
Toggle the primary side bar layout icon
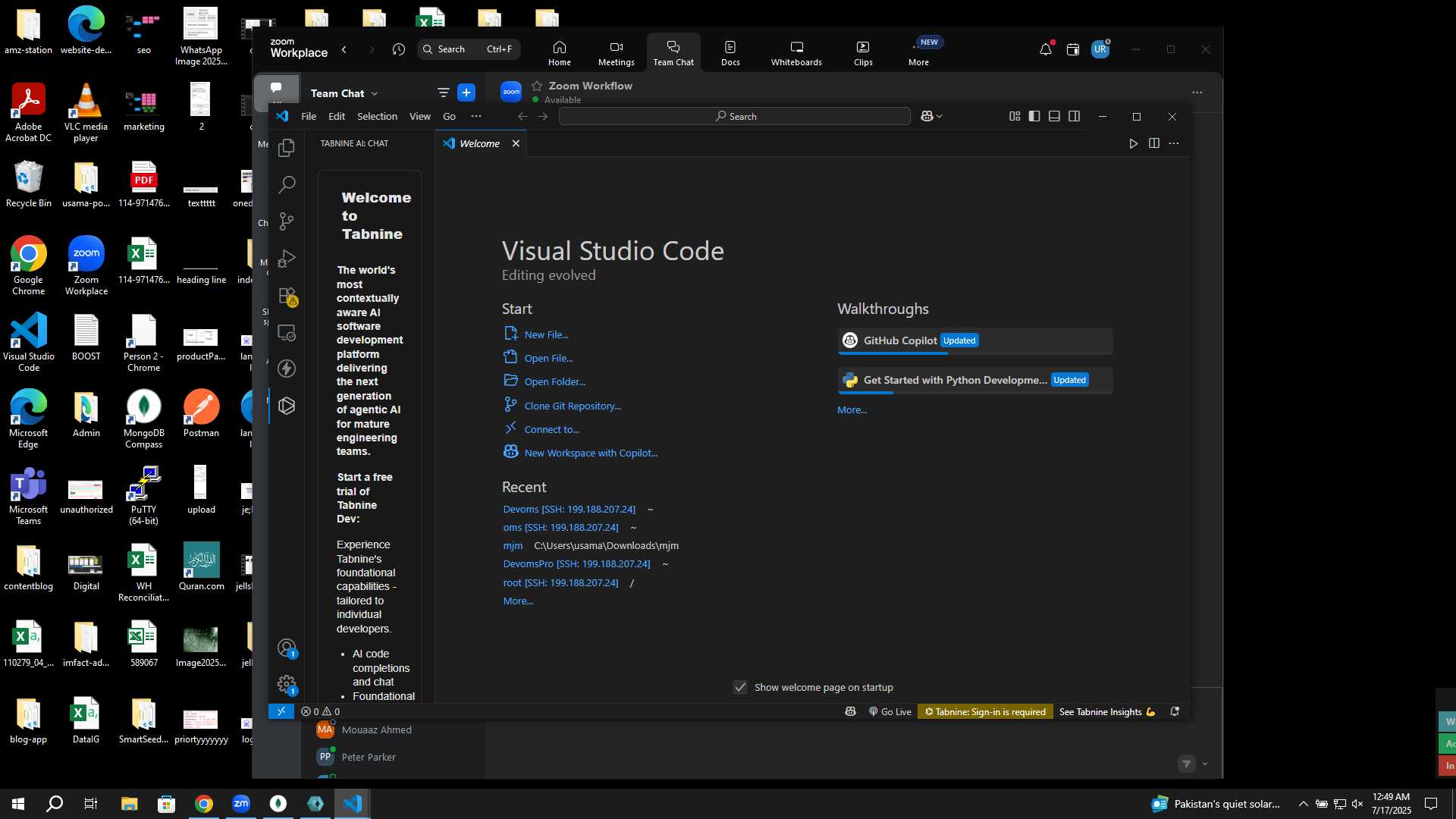[x=1034, y=116]
